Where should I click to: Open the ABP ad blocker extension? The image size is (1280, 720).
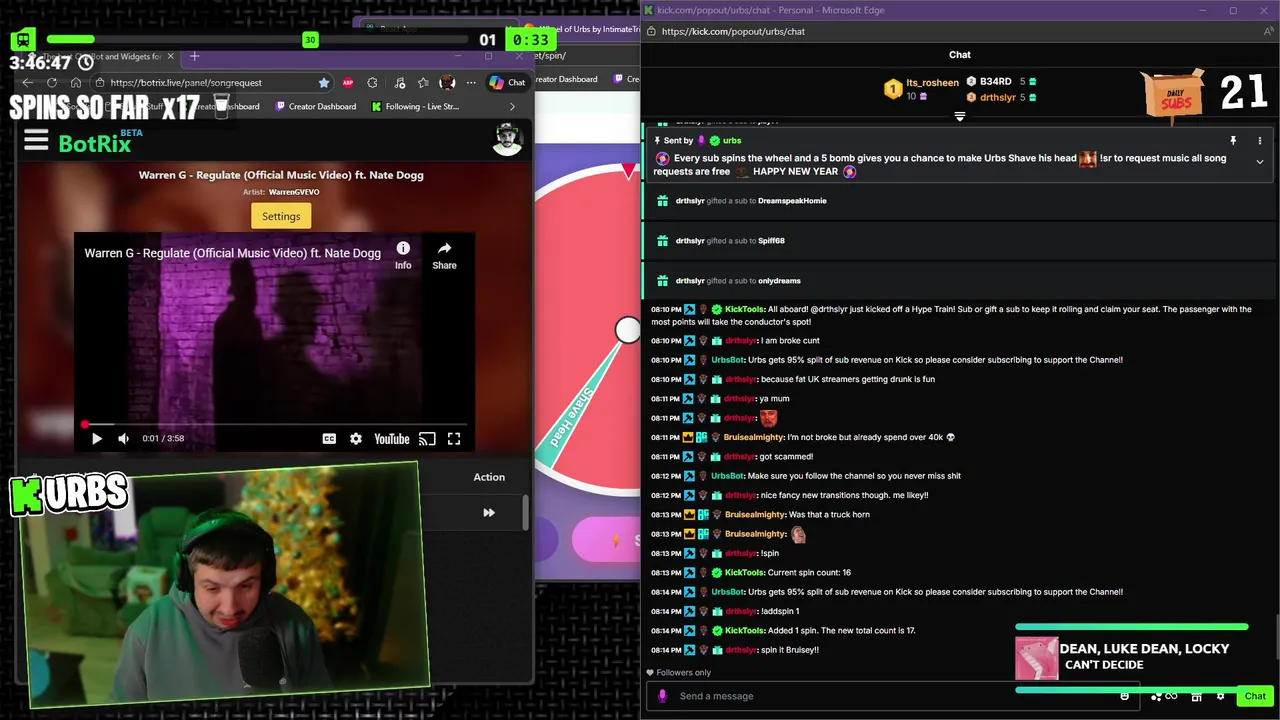pyautogui.click(x=348, y=83)
